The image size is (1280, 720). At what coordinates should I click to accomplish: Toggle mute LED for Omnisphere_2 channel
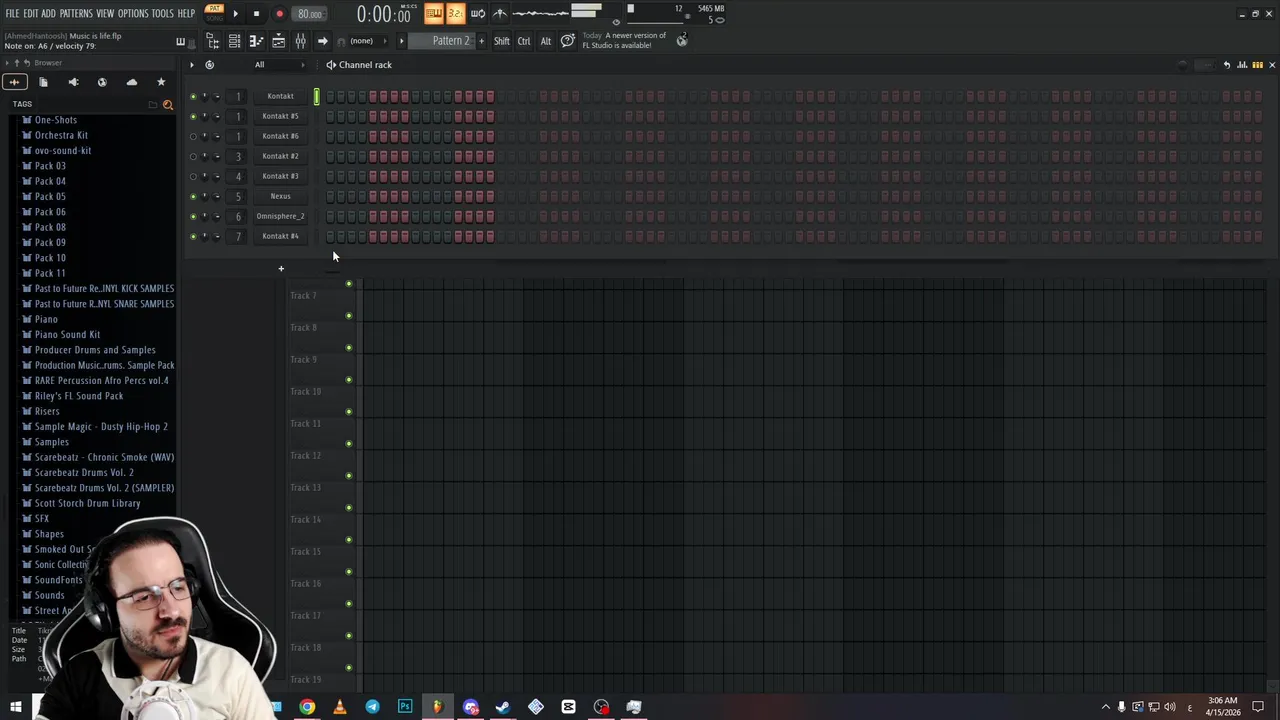point(193,216)
